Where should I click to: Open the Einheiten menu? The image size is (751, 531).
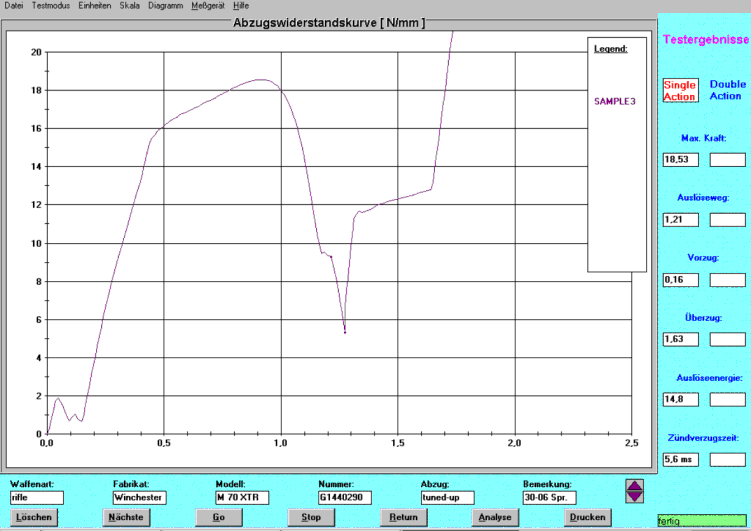[95, 6]
